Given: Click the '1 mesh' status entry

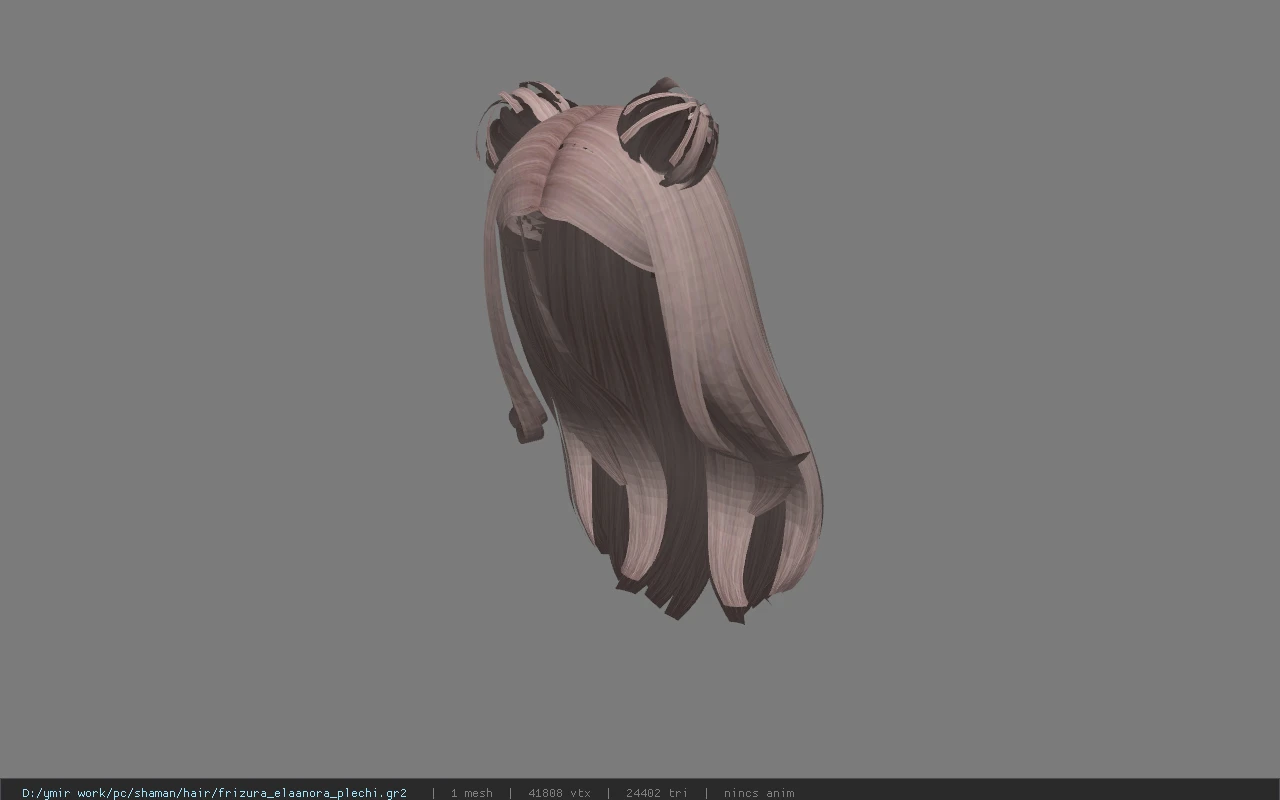Looking at the screenshot, I should [471, 793].
